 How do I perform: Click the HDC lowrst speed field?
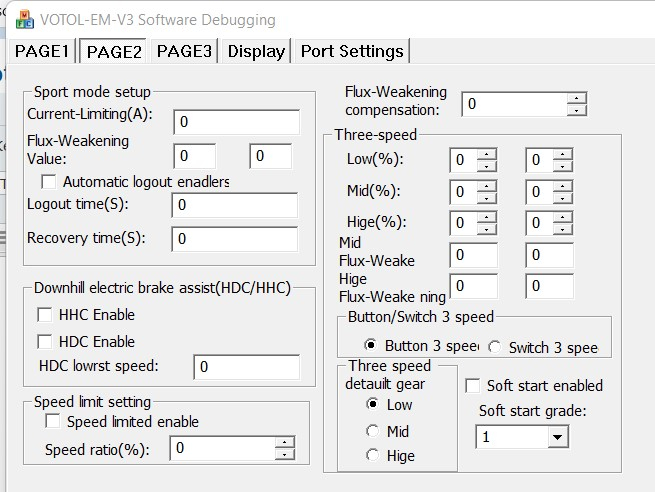(246, 367)
